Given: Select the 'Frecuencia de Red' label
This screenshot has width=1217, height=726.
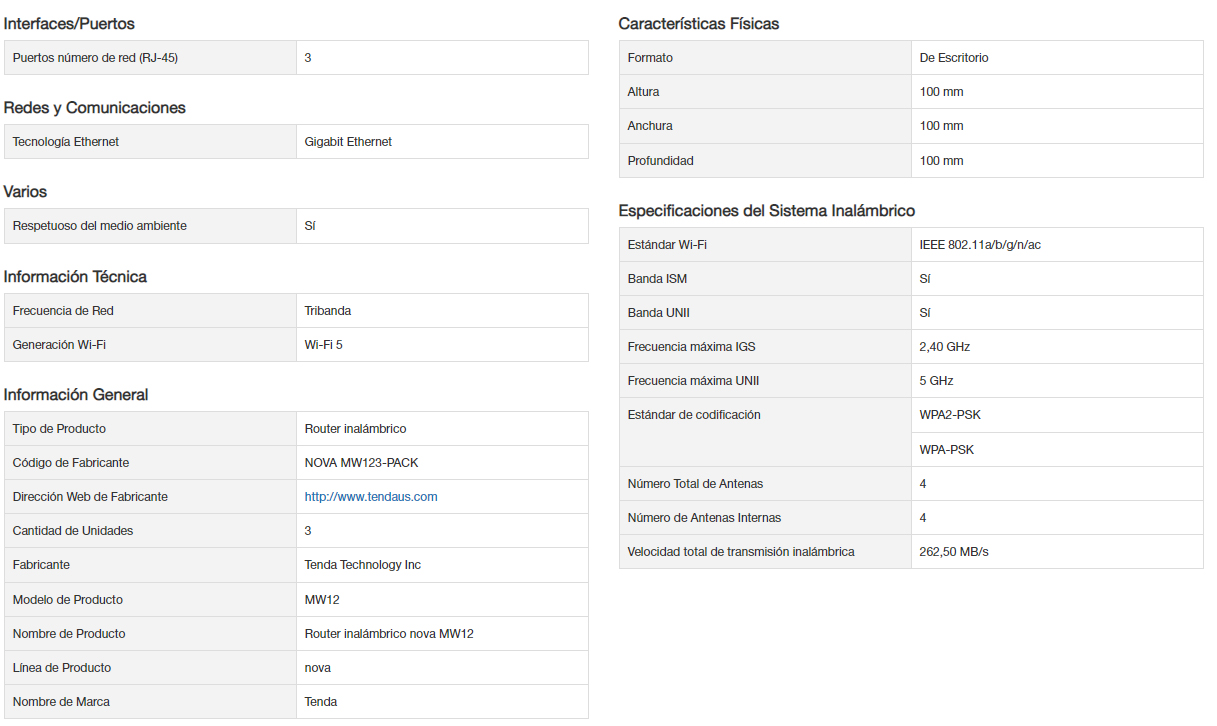Looking at the screenshot, I should coord(63,311).
